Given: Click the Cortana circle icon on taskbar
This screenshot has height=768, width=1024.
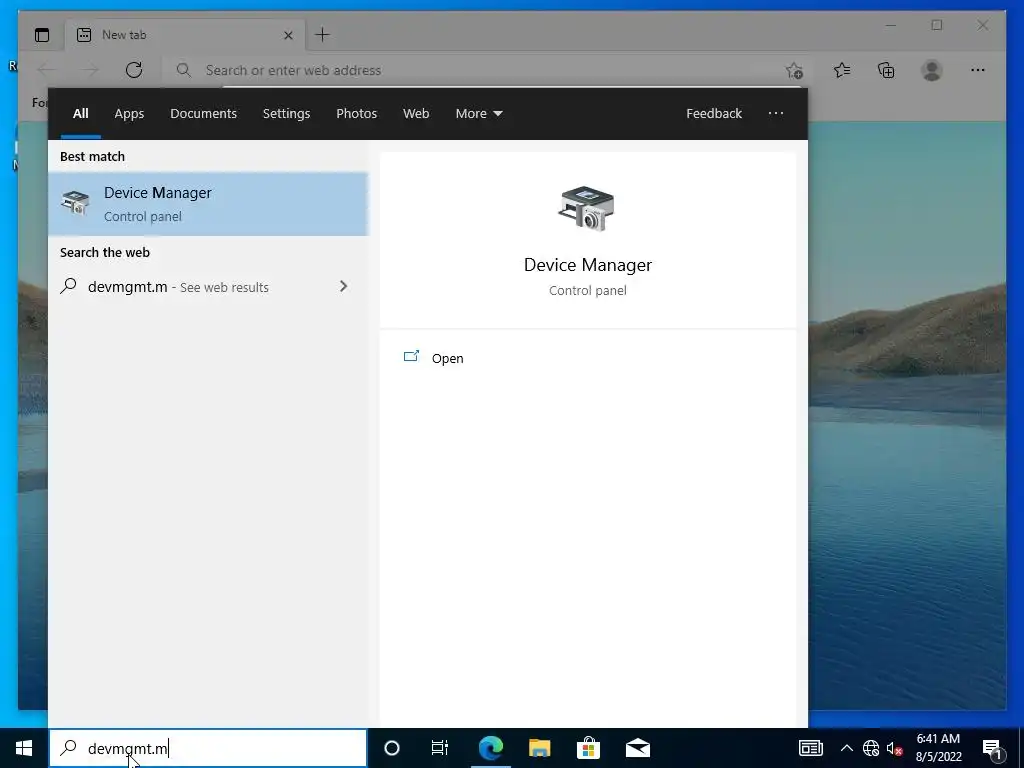Looking at the screenshot, I should pyautogui.click(x=392, y=748).
